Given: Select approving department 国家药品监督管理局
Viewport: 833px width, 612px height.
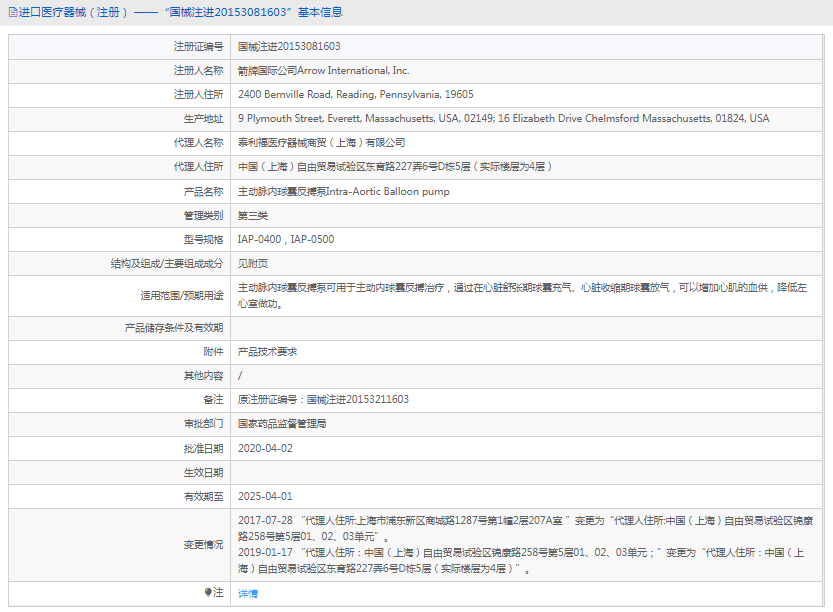Looking at the screenshot, I should 282,423.
